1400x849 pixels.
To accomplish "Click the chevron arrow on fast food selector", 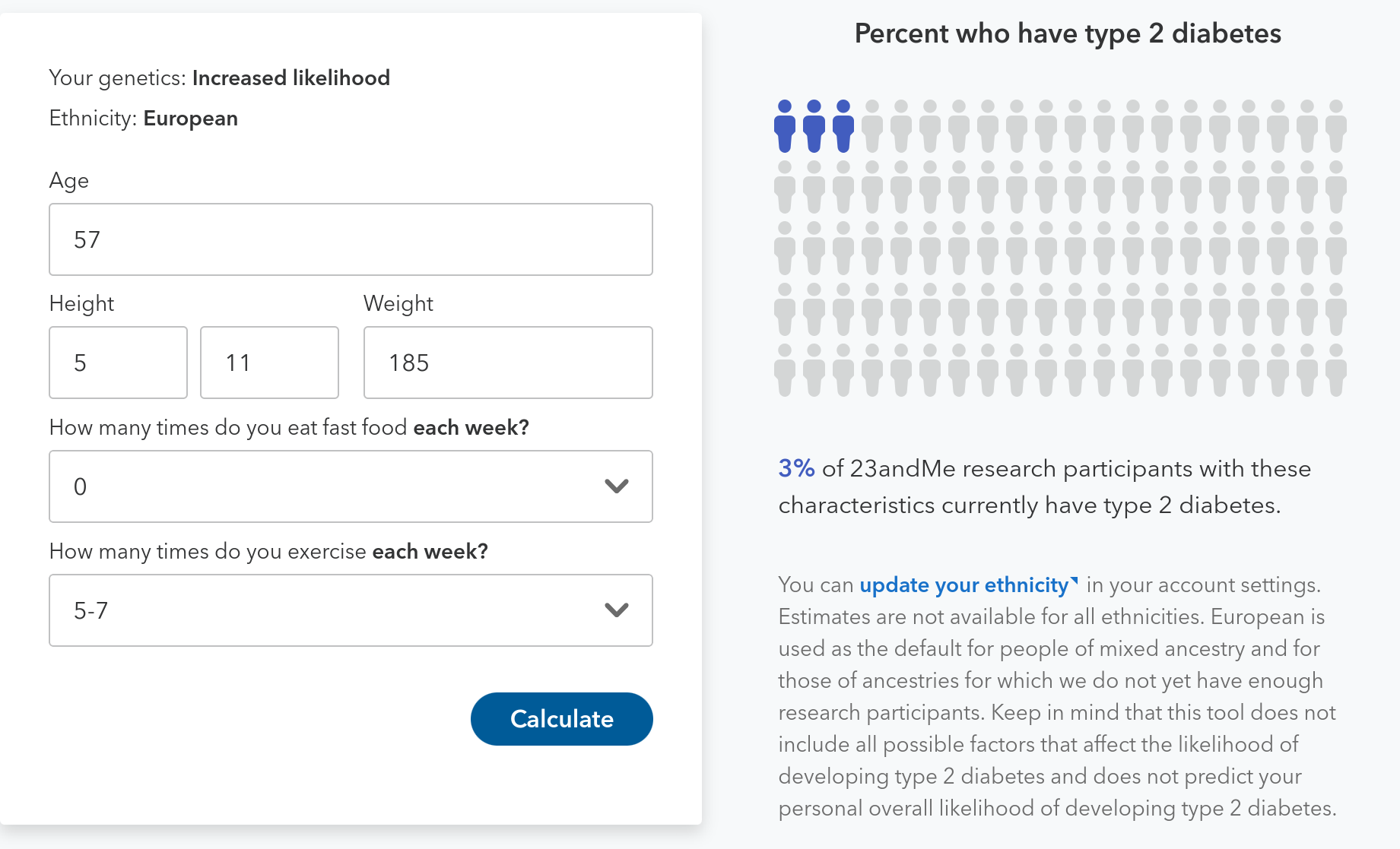I will coord(616,486).
